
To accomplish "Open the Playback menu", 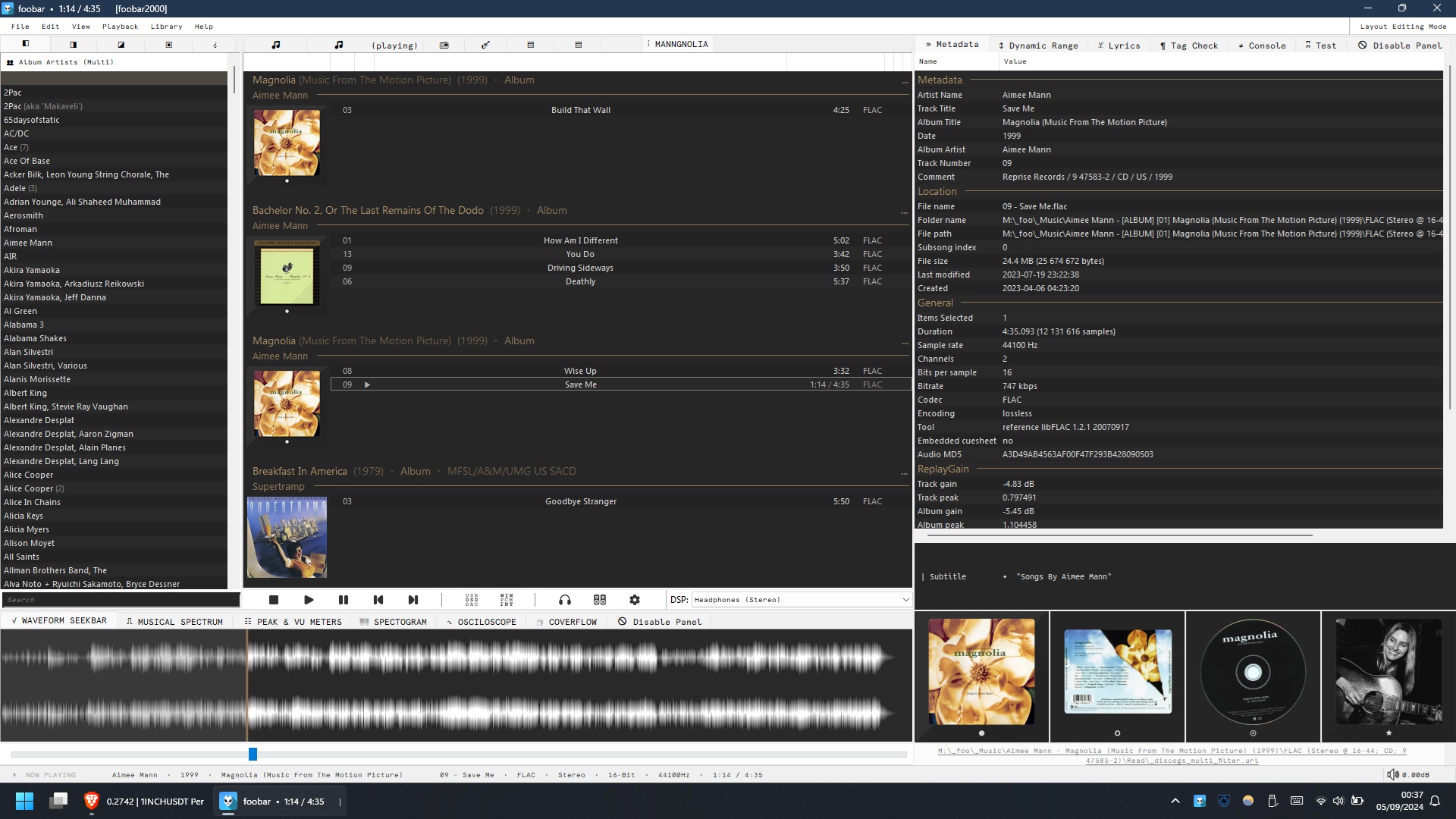I will 120,27.
